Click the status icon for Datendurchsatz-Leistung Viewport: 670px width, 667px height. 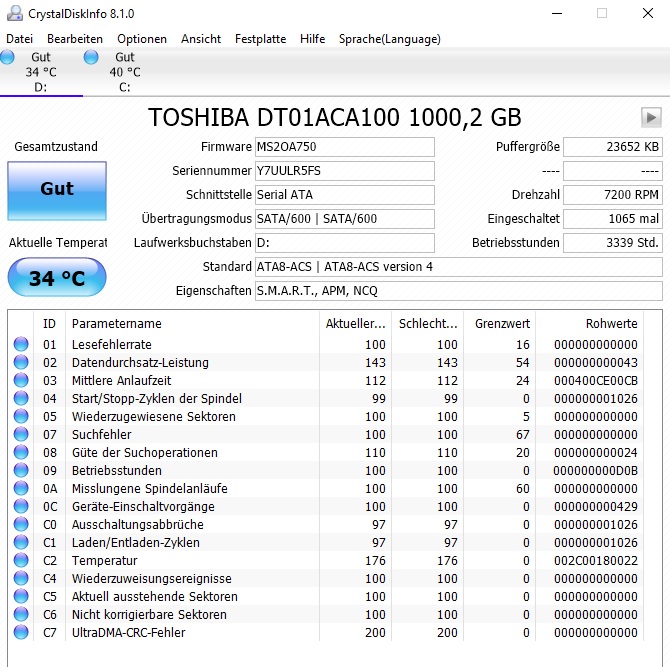[21, 362]
